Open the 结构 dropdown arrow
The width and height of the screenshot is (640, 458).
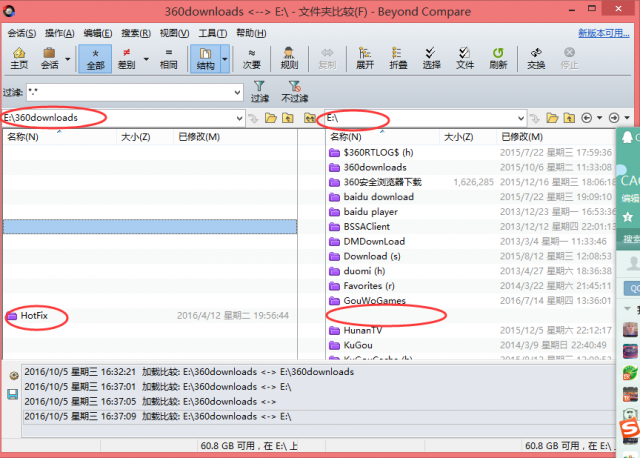pos(225,59)
